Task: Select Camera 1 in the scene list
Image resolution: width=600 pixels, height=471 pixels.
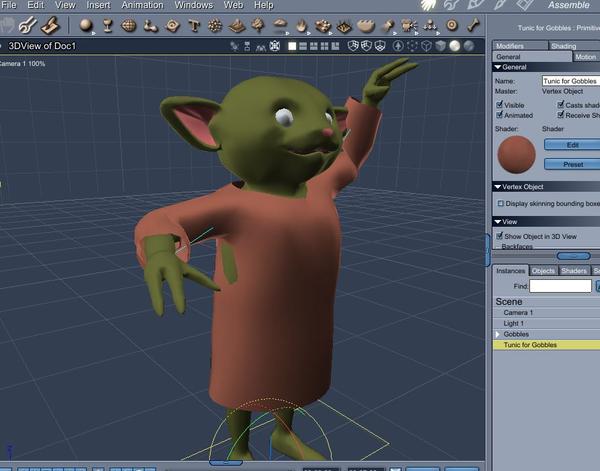Action: (546, 313)
